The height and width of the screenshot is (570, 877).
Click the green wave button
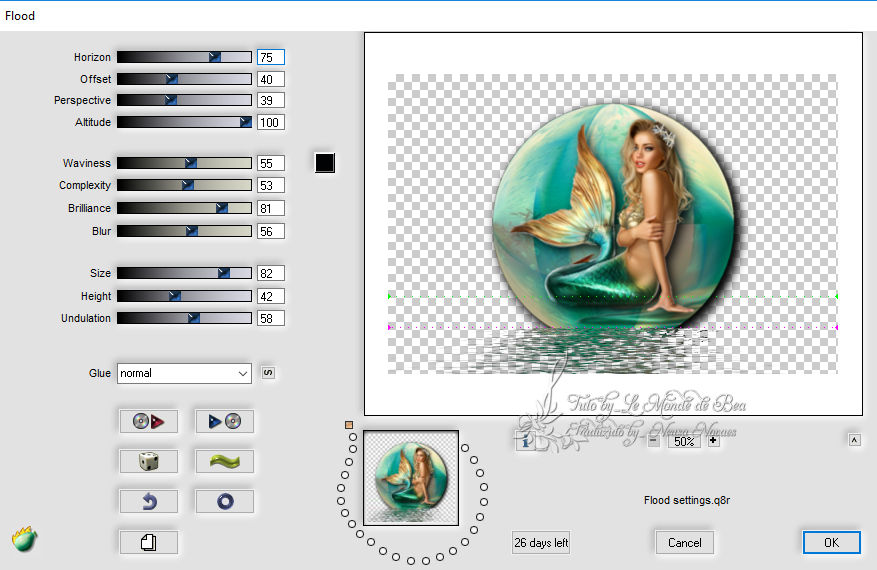coord(224,461)
